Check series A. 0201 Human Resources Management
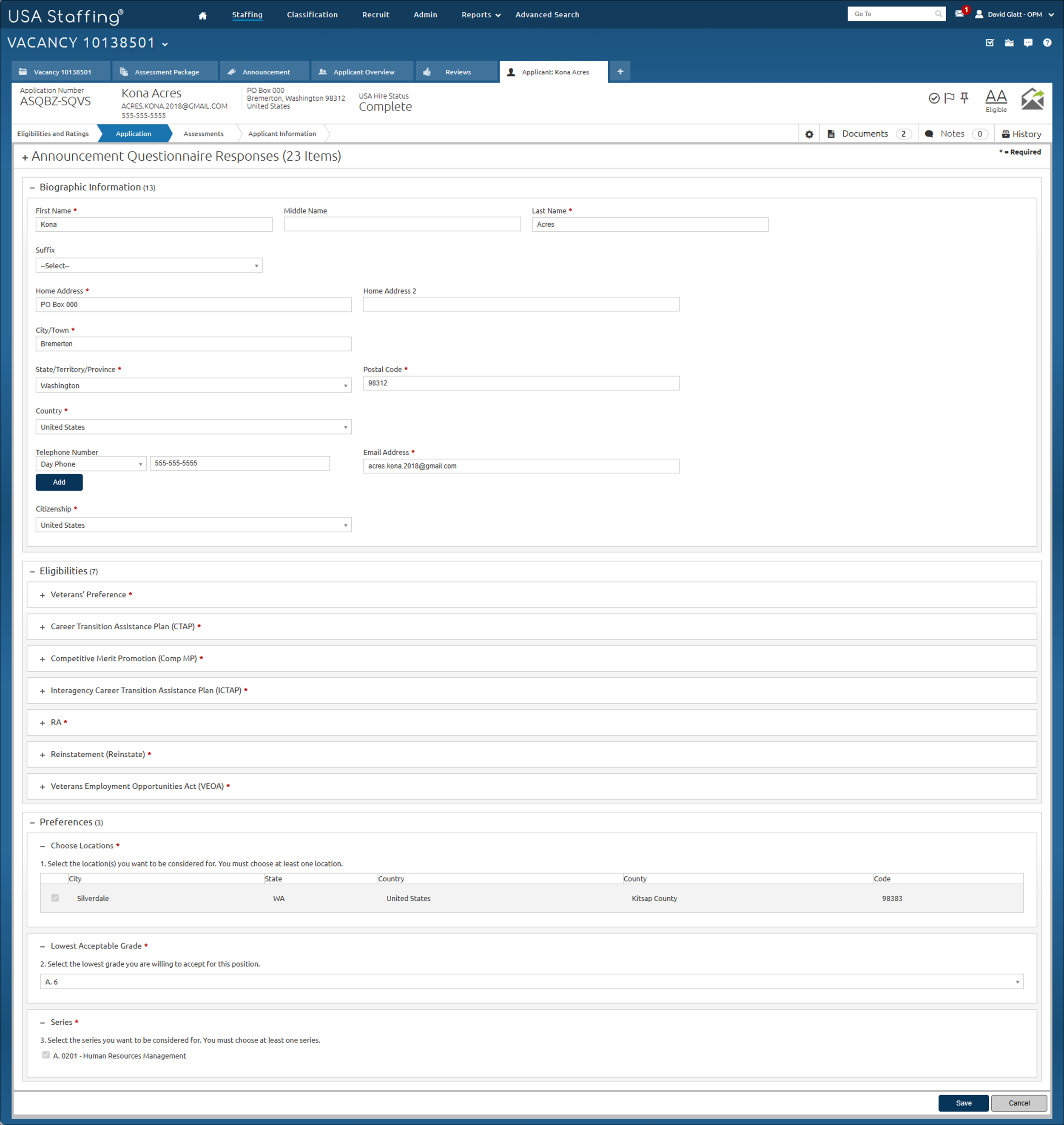 click(x=46, y=1055)
